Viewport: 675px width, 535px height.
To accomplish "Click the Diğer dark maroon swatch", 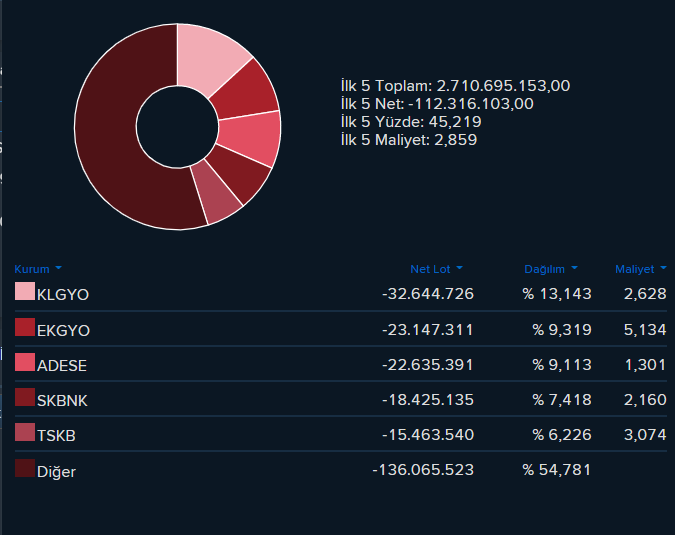I will (x=25, y=468).
